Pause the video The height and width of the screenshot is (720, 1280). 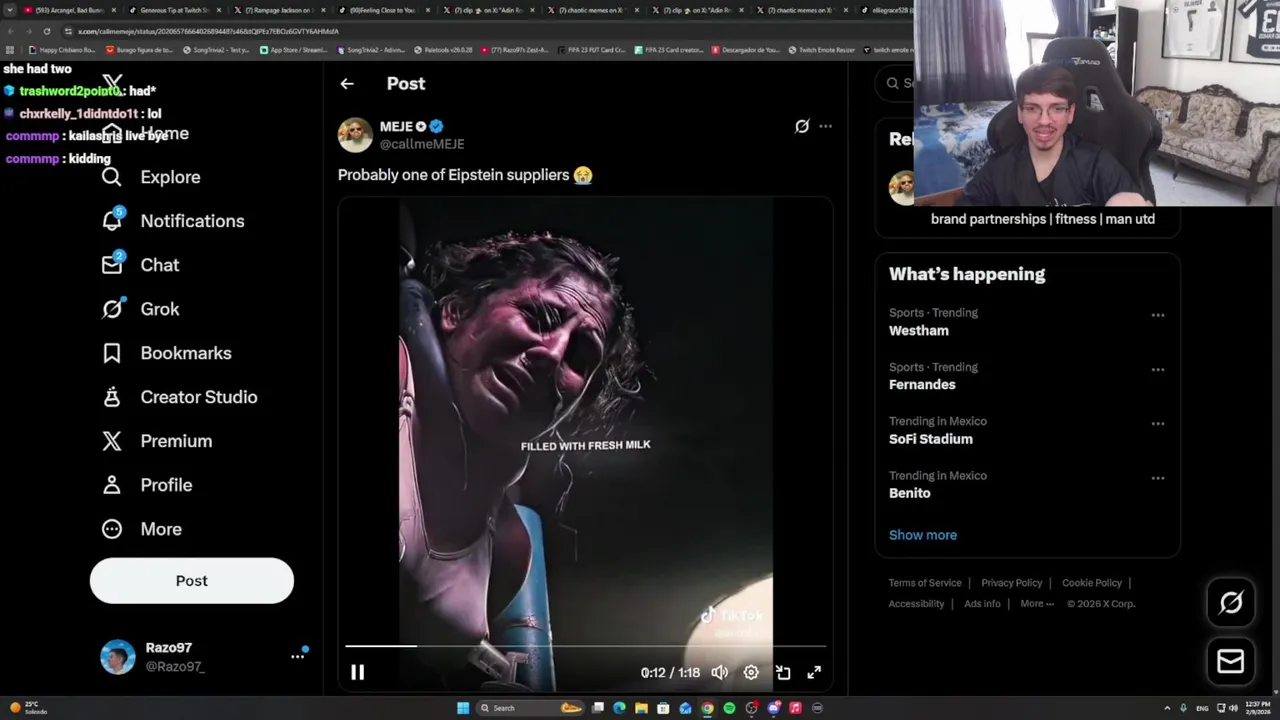click(x=357, y=673)
